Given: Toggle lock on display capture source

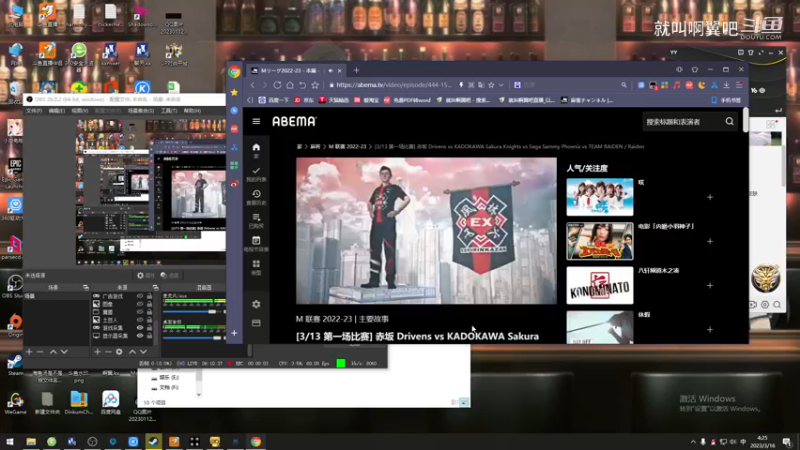Looking at the screenshot, I should pyautogui.click(x=149, y=336).
